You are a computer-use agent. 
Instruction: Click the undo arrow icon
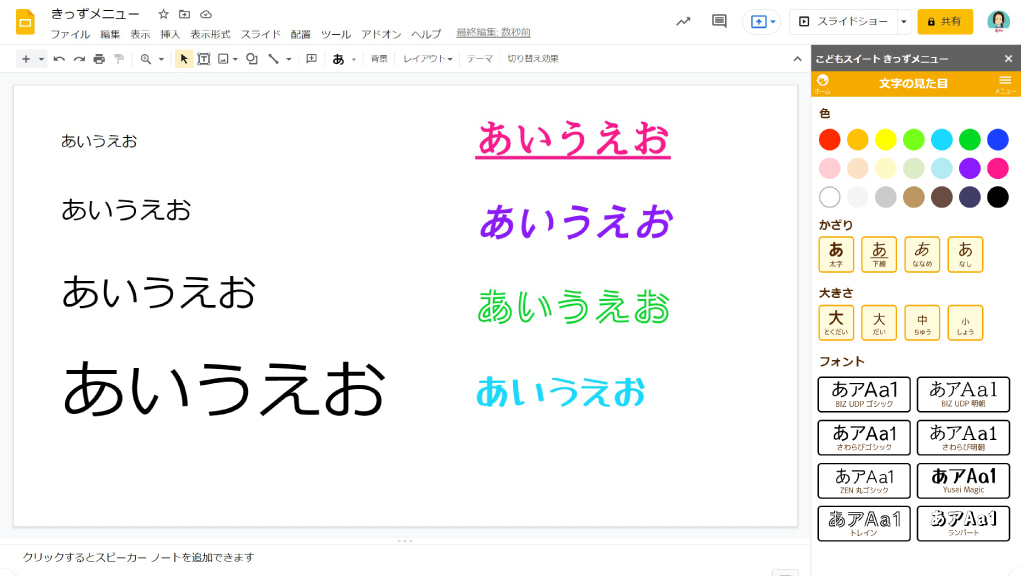coord(60,59)
